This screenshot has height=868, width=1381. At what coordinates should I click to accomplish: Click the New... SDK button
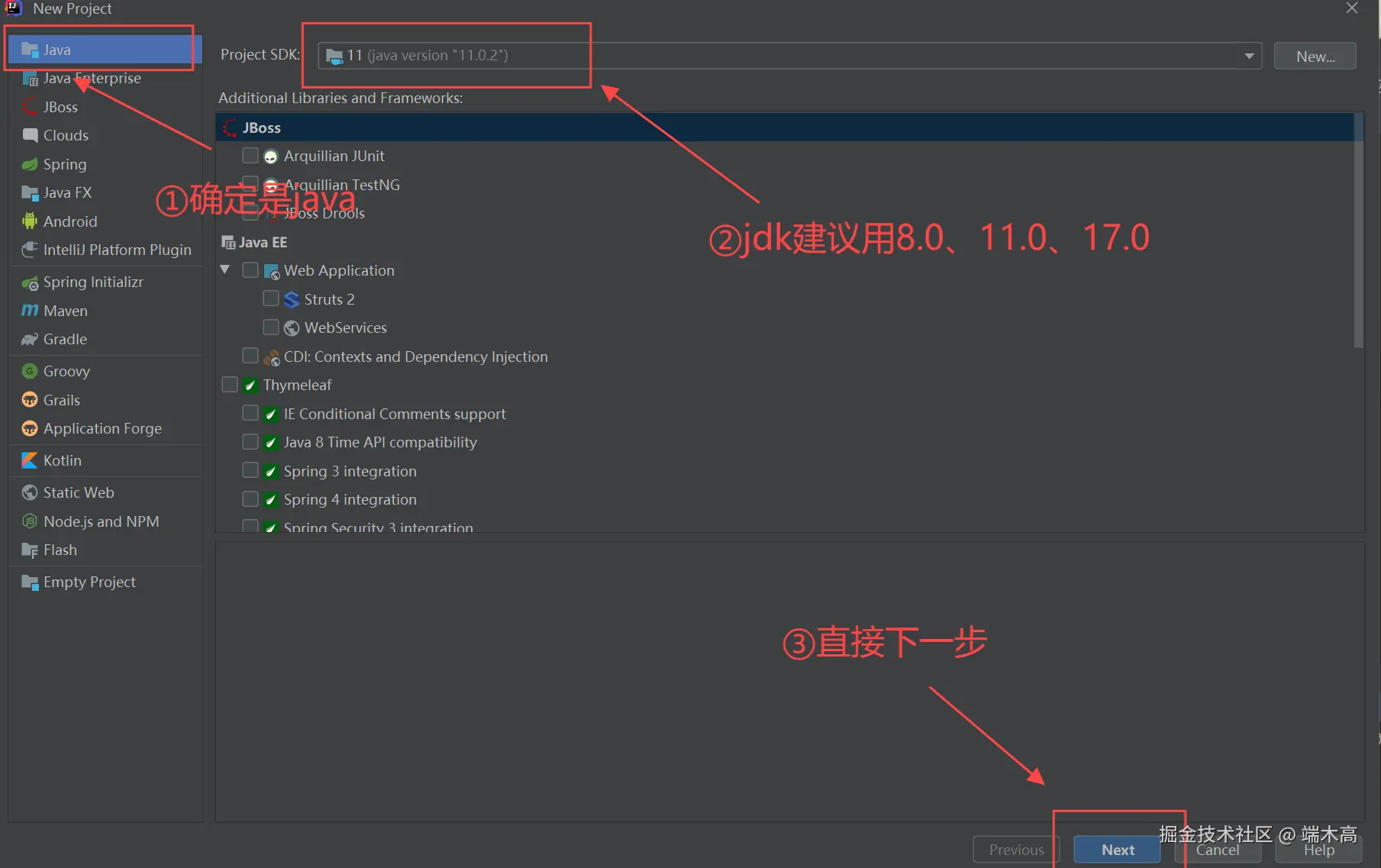click(x=1314, y=55)
